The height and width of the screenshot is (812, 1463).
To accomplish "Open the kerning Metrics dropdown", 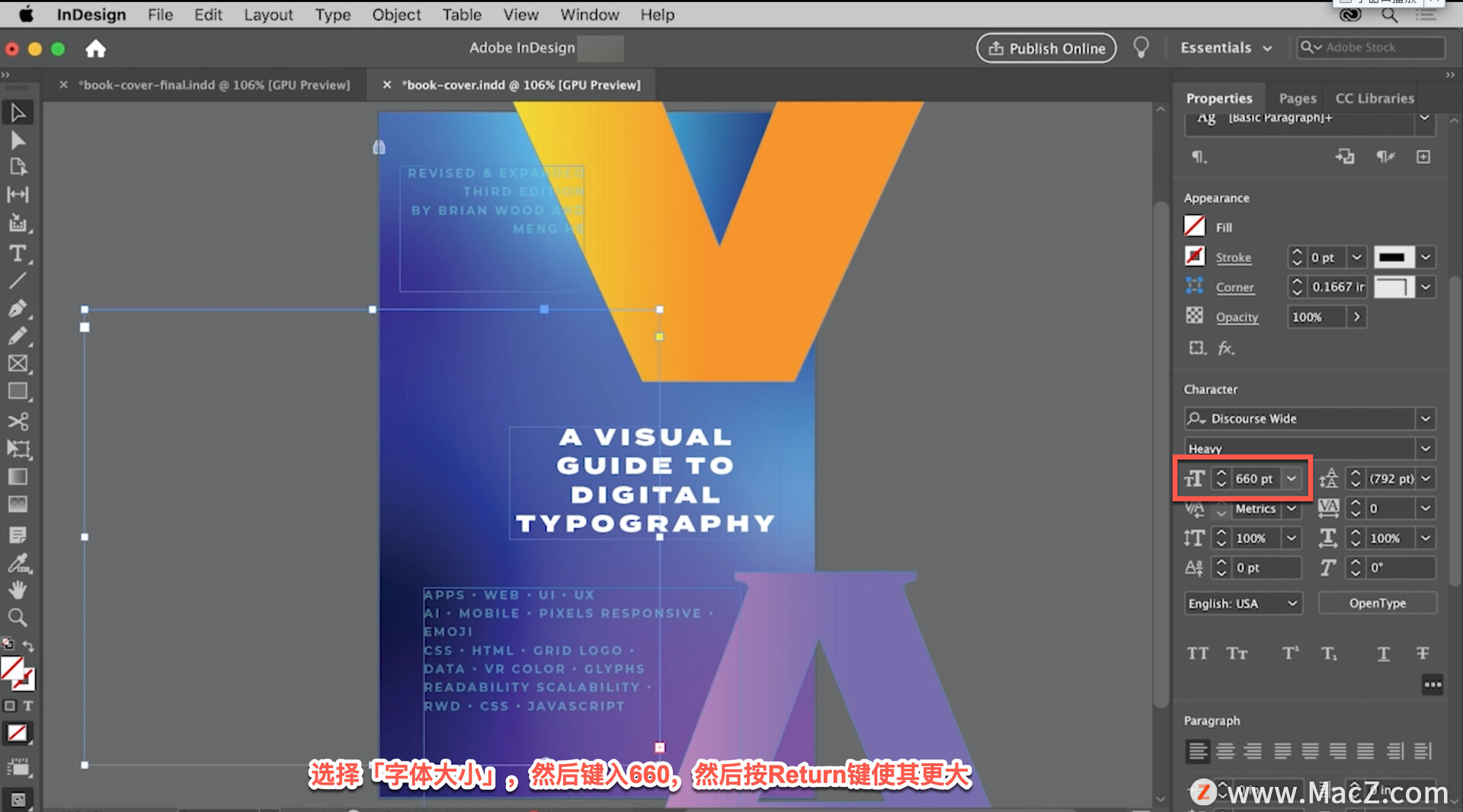I will click(1292, 508).
